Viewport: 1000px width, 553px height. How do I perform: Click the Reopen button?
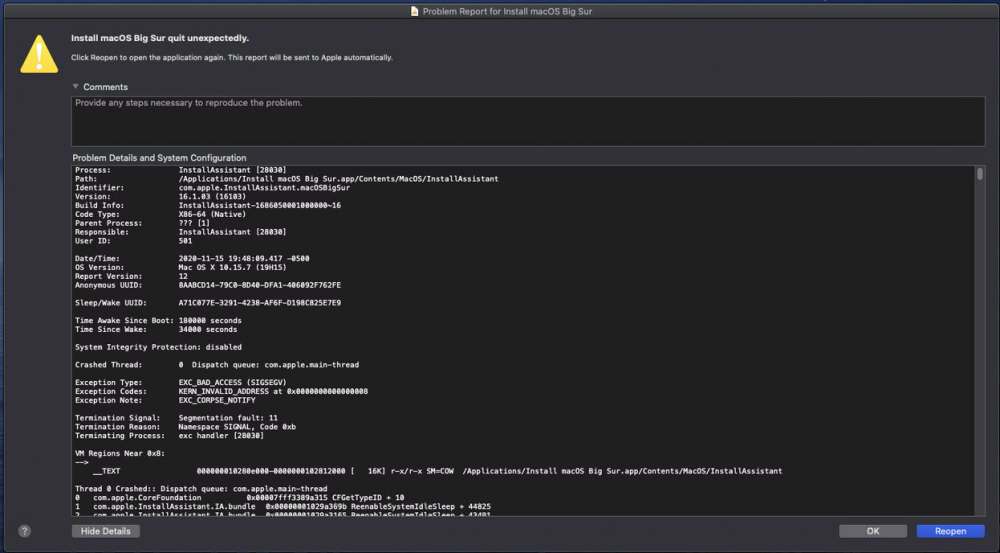coord(950,531)
